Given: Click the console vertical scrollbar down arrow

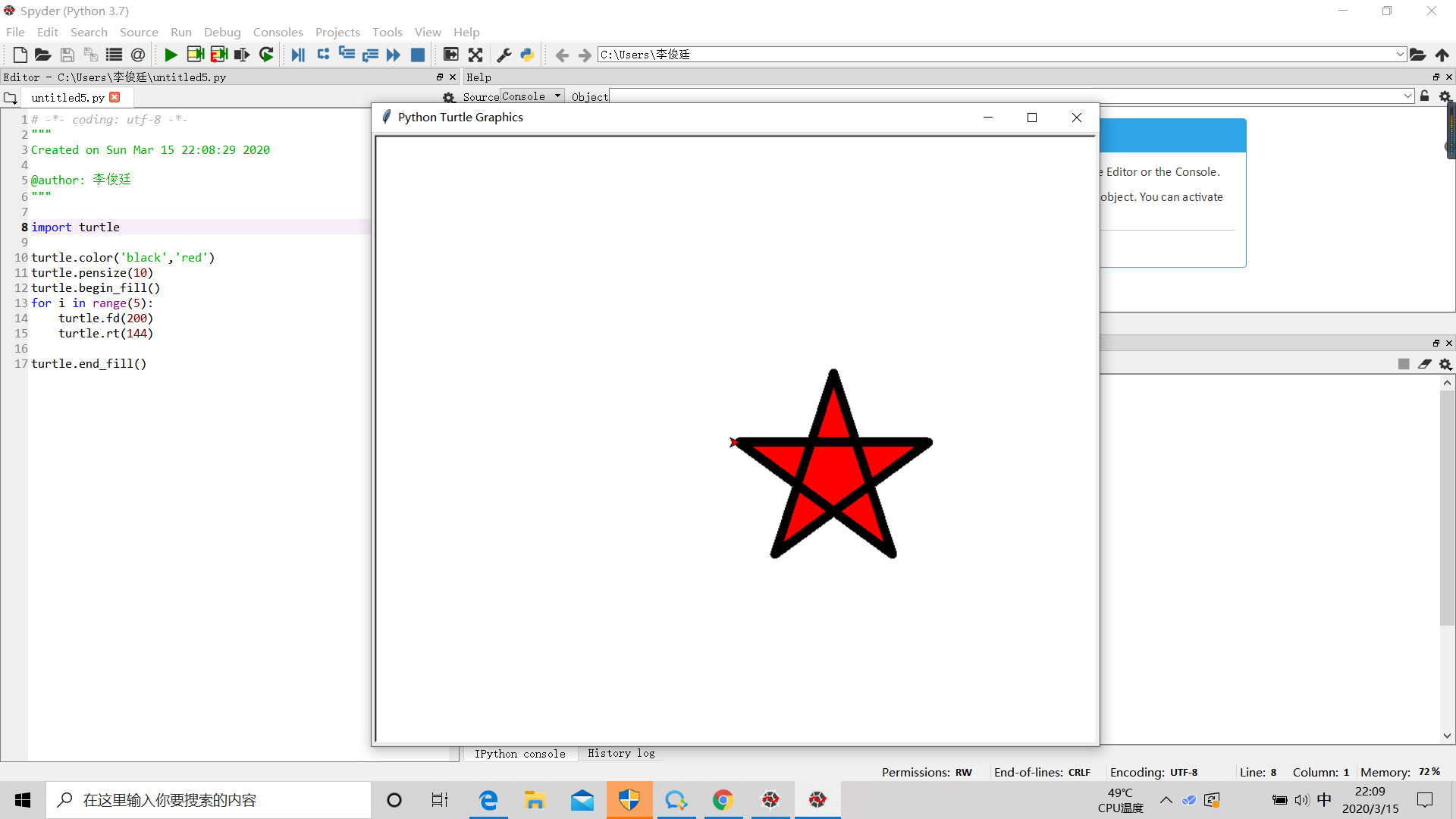Looking at the screenshot, I should [1447, 736].
